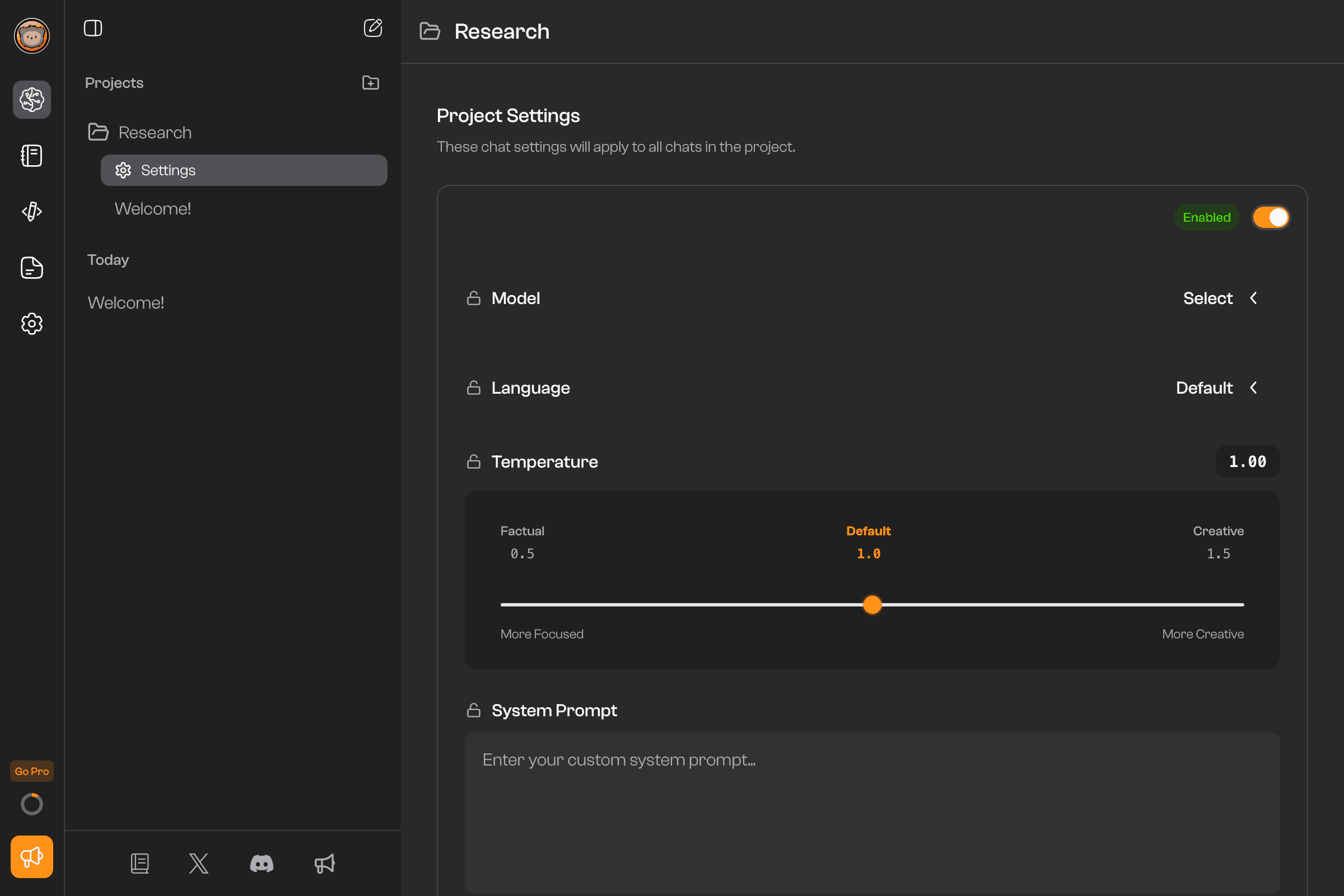Open app settings gear in left rail
The height and width of the screenshot is (896, 1344).
point(32,324)
